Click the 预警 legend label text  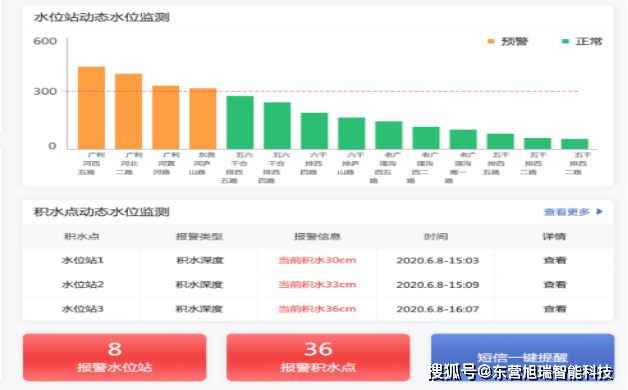pos(515,41)
